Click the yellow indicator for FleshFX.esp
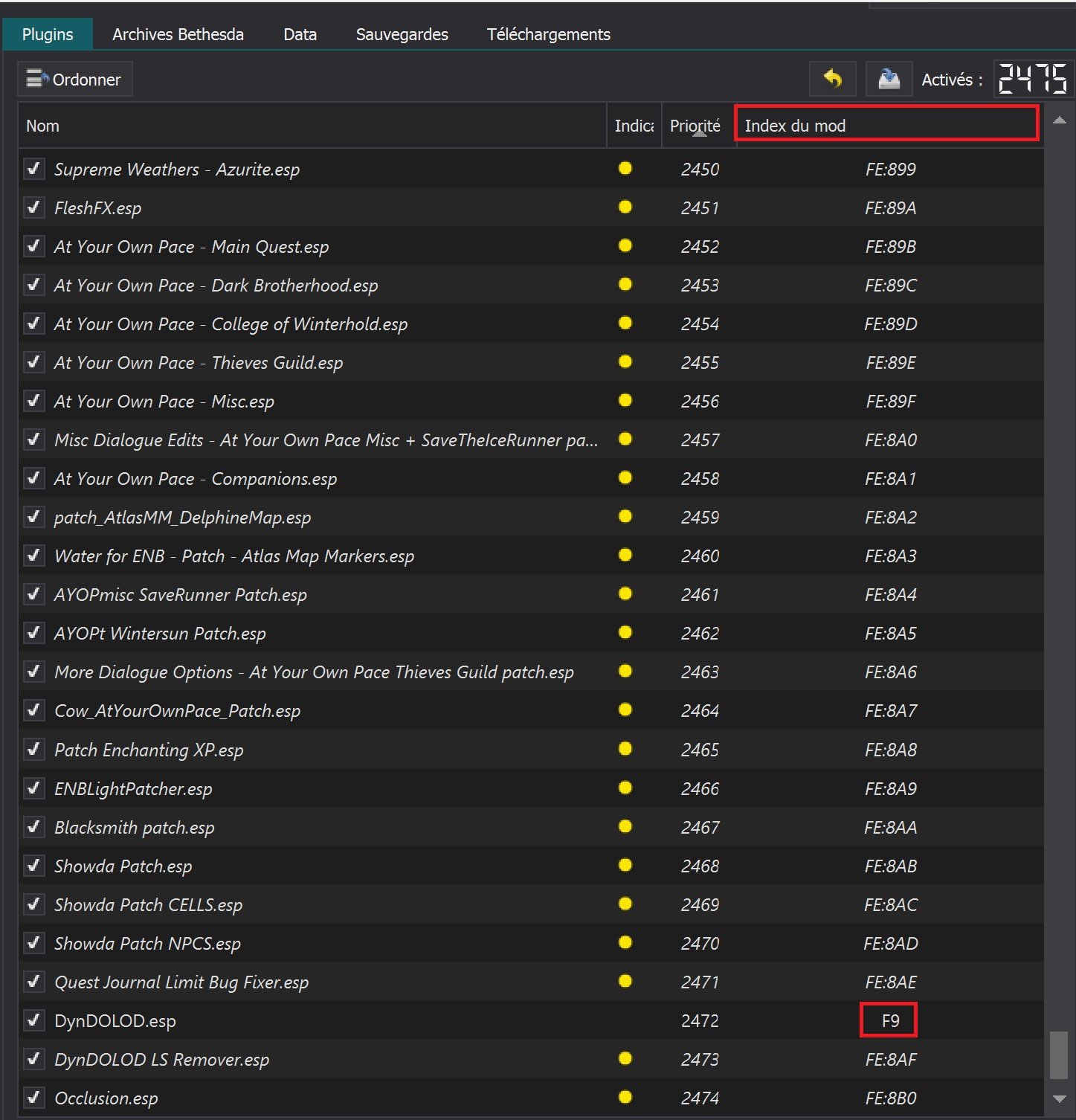Image resolution: width=1076 pixels, height=1120 pixels. click(625, 207)
